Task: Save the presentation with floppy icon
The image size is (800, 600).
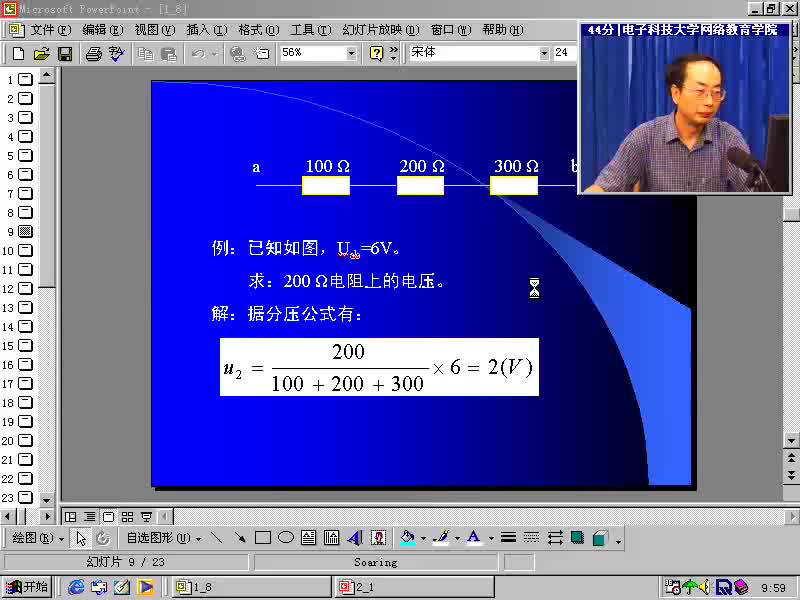Action: tap(65, 54)
